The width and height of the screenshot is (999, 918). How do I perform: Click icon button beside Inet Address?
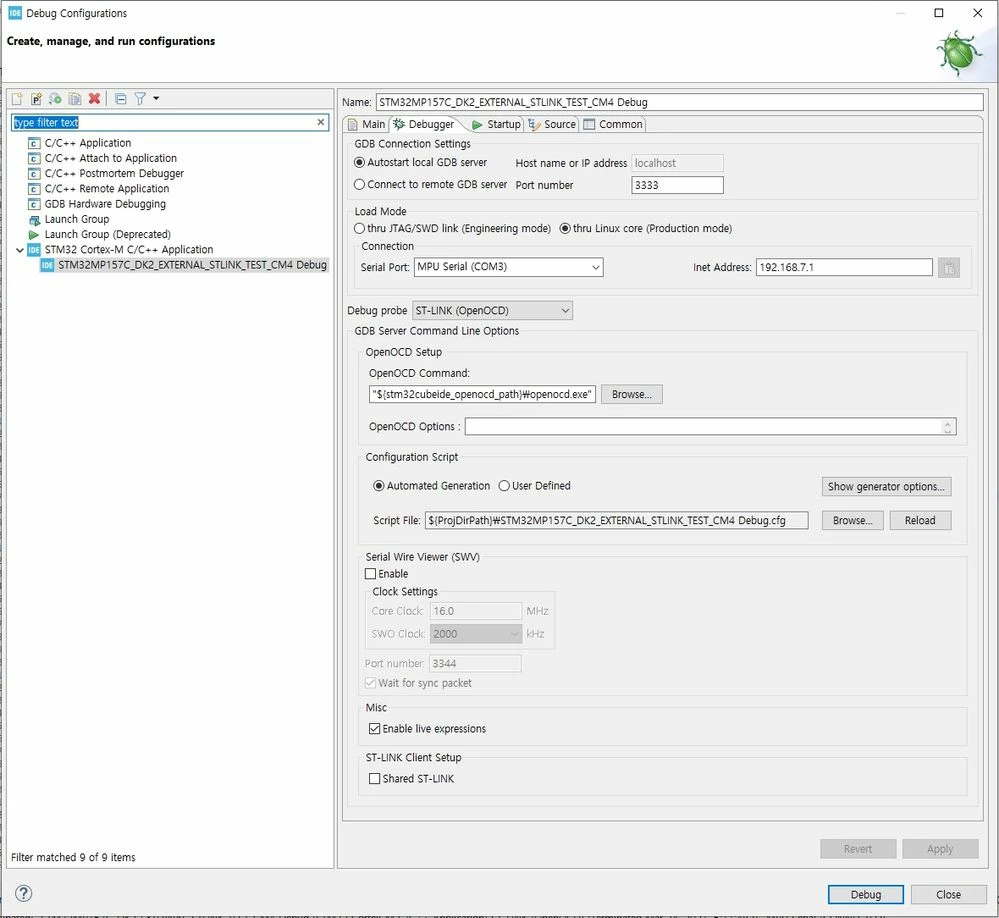tap(949, 268)
